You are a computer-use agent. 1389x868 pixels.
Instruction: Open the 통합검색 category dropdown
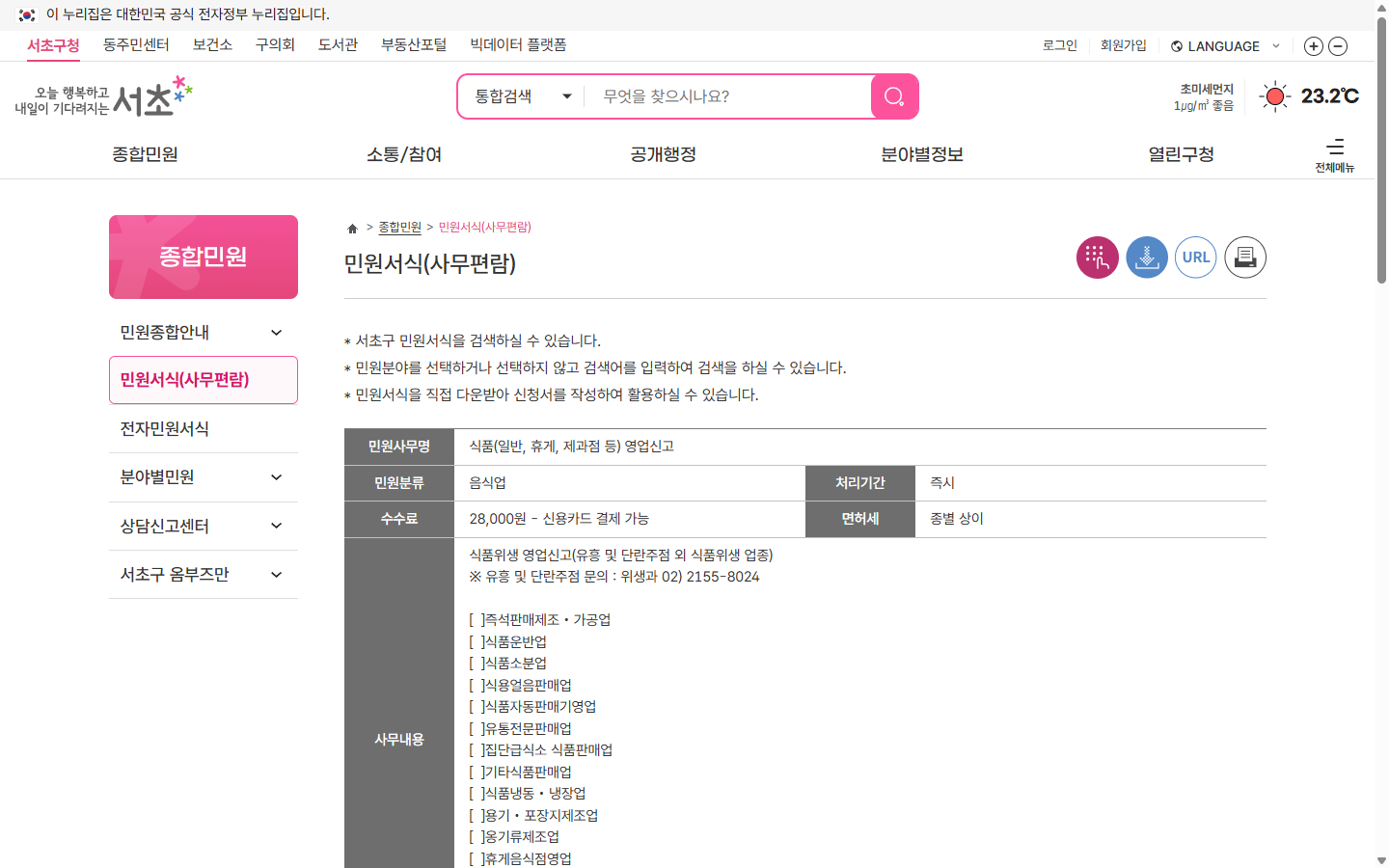tap(523, 96)
